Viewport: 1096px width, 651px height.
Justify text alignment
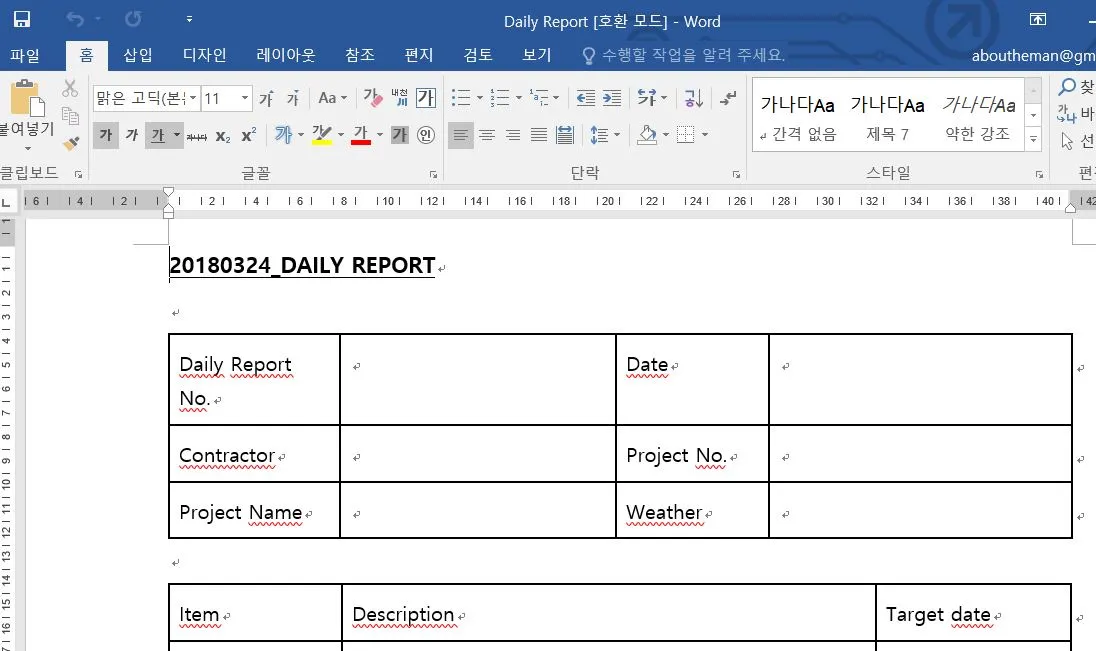[x=539, y=135]
